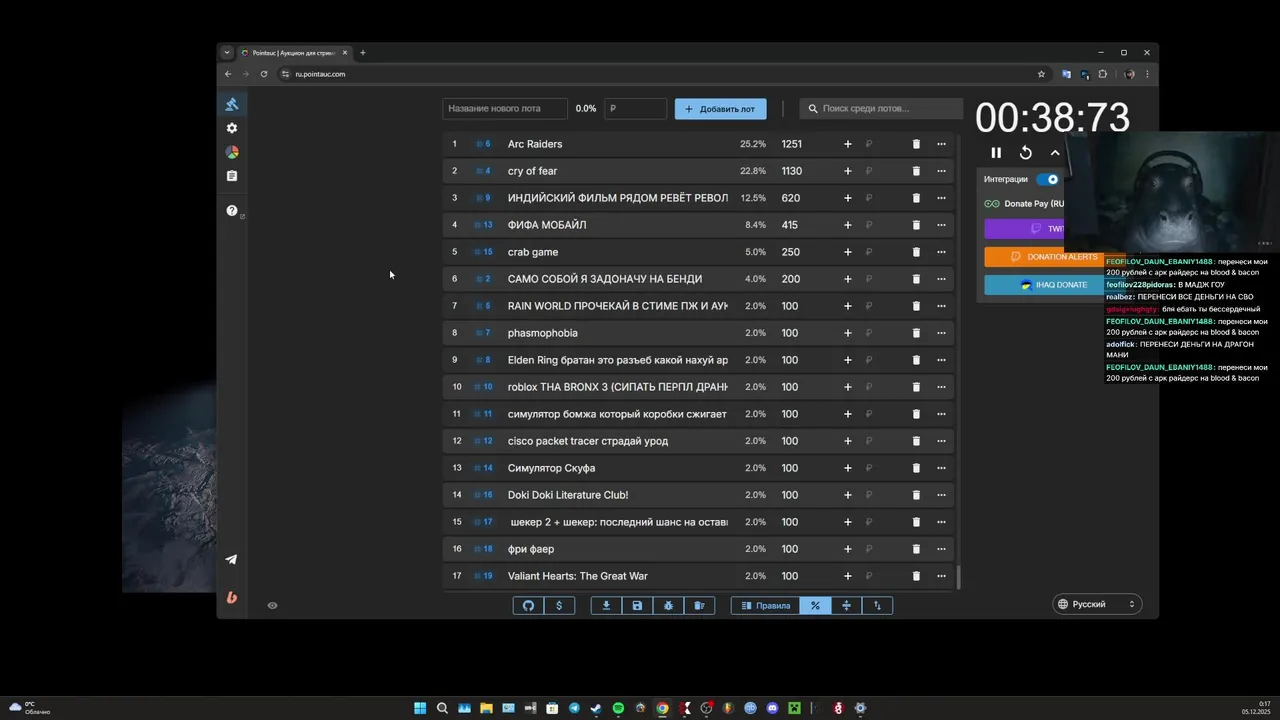
Task: Select the Arc Raiders lot name
Action: point(535,144)
